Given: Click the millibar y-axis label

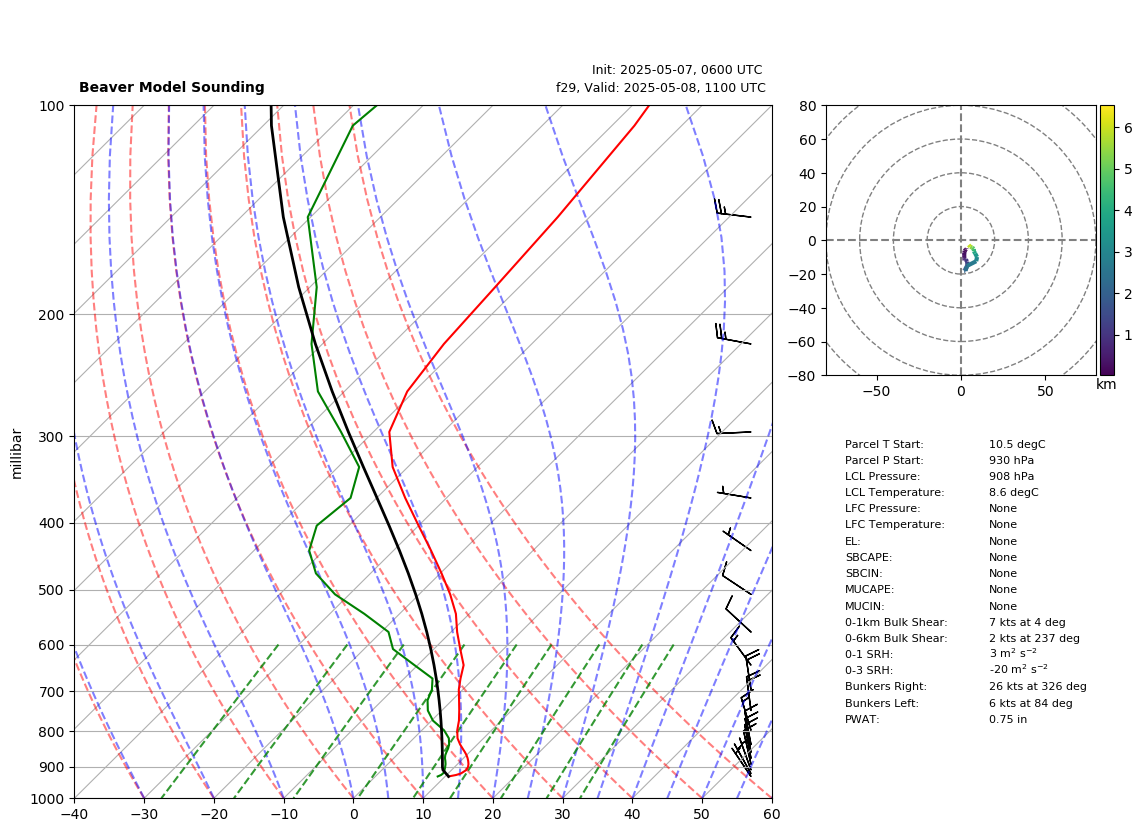Looking at the screenshot, I should pos(17,454).
